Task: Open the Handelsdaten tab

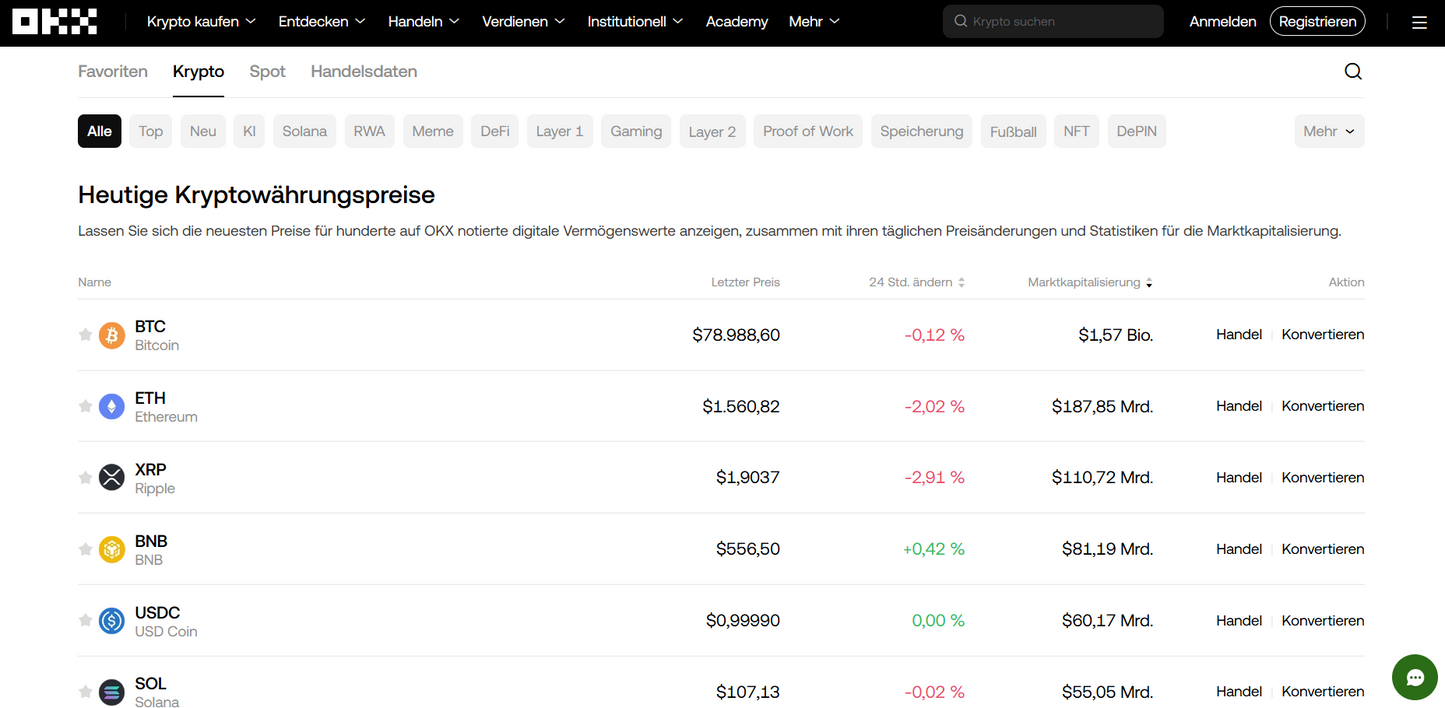Action: pos(363,71)
